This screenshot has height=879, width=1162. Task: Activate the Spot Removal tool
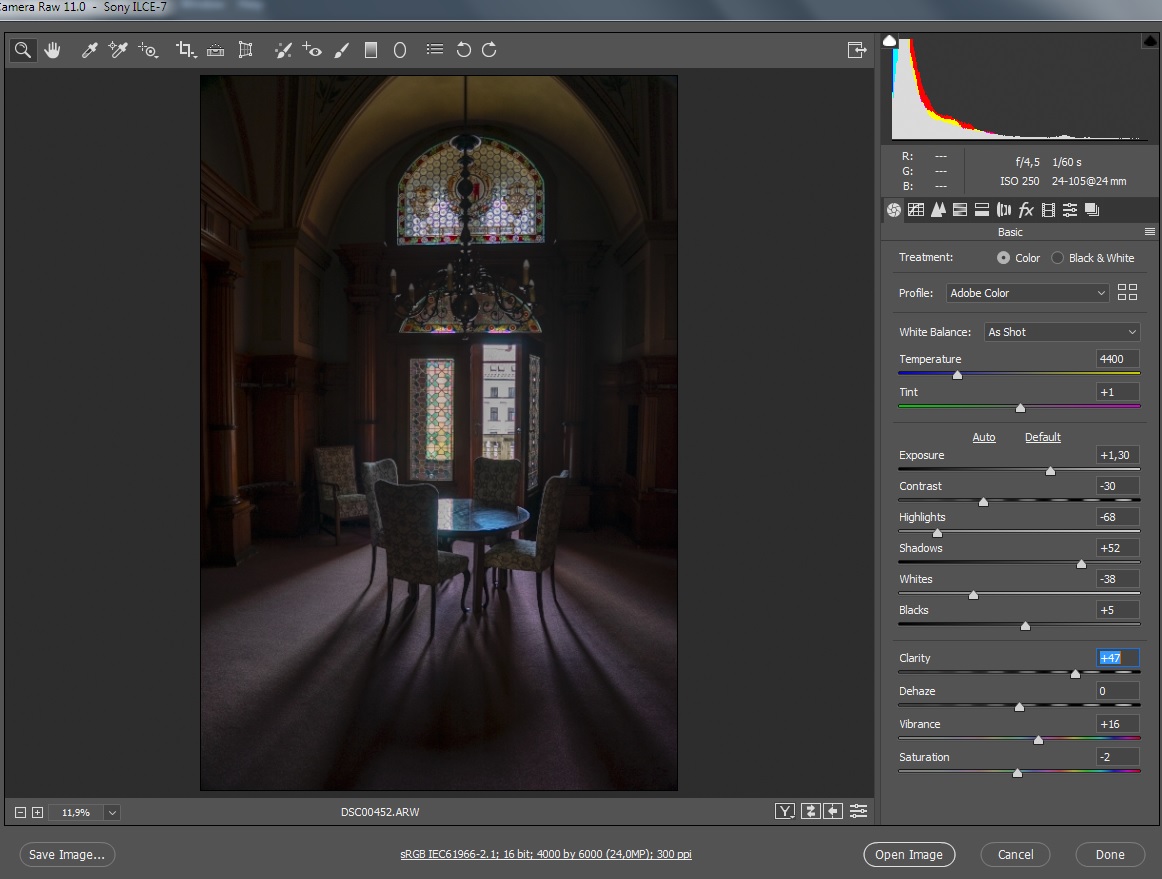(283, 50)
